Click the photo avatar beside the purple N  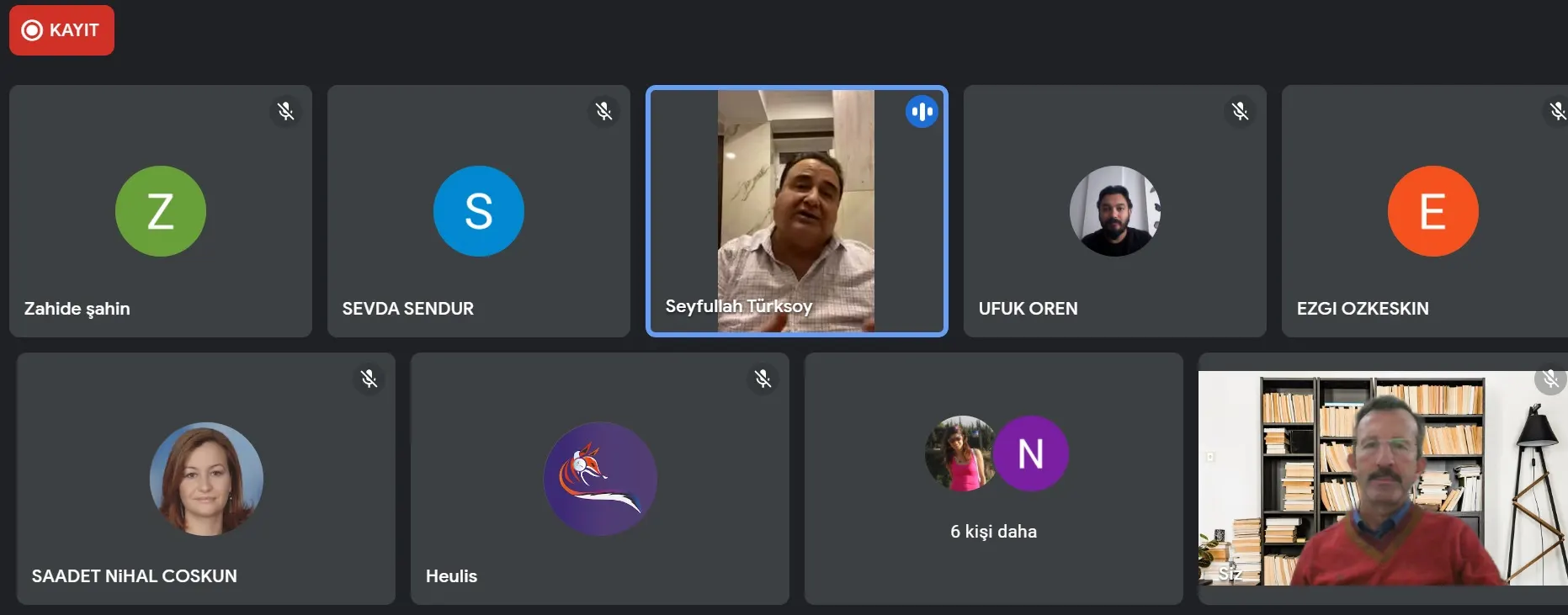pyautogui.click(x=960, y=453)
